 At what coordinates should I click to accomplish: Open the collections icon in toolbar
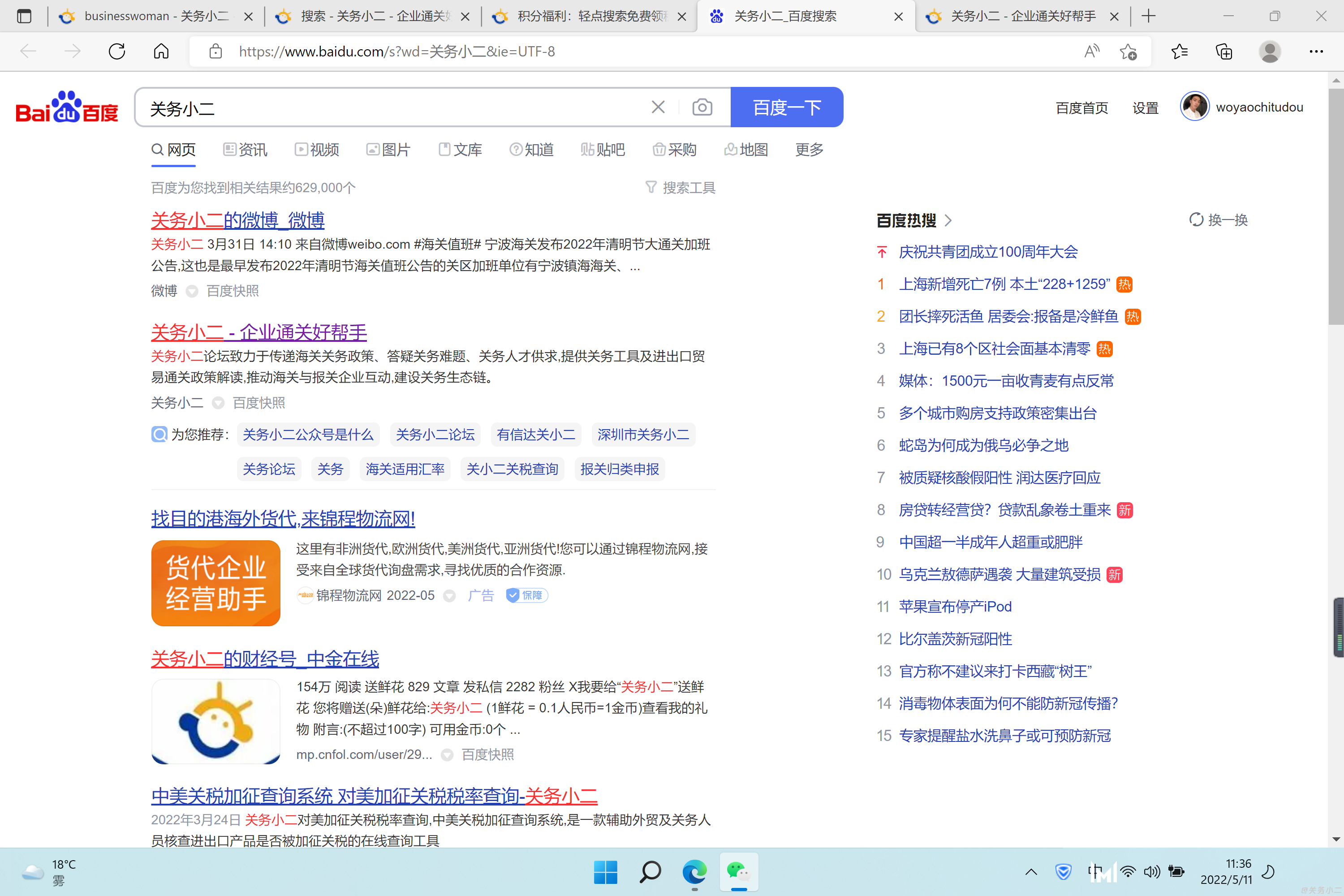coord(1223,52)
